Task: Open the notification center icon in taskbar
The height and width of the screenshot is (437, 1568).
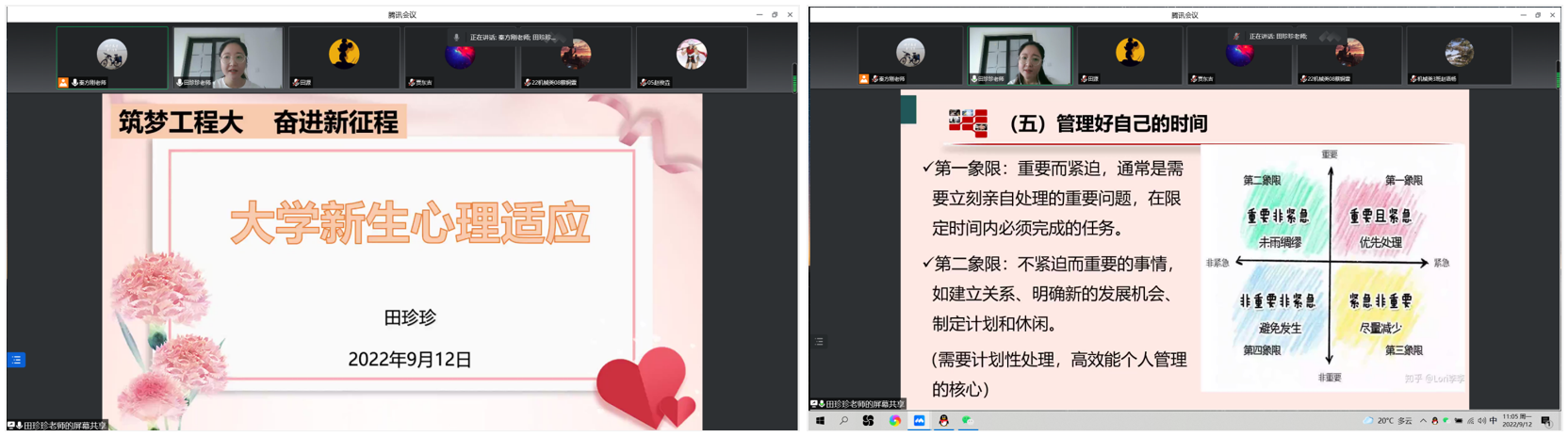Action: click(1545, 421)
